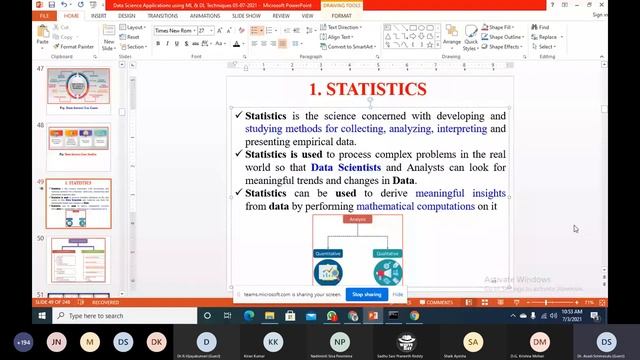Toggle Italic formatting
Viewport: 640px width, 360px height.
167,44
